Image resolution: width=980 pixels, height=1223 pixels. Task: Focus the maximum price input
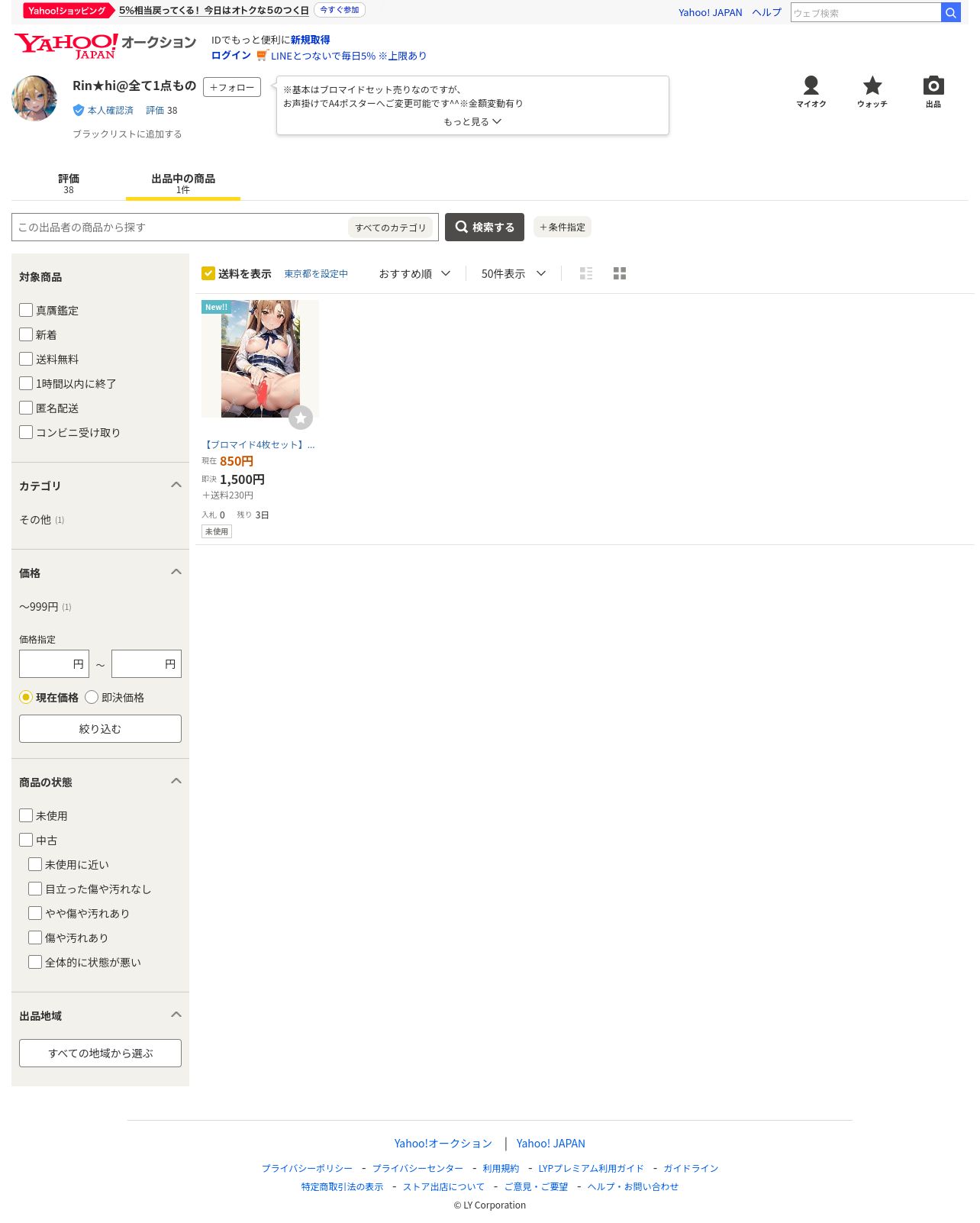click(147, 663)
